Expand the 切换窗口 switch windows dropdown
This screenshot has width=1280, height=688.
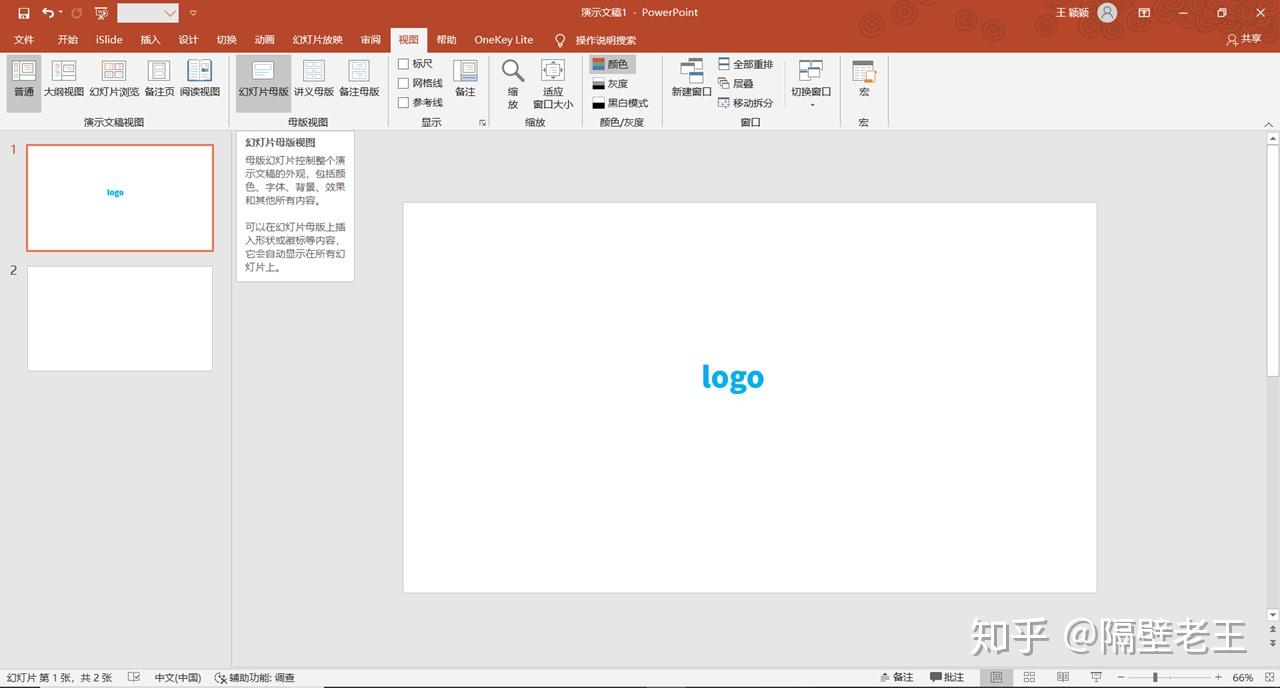(811, 84)
